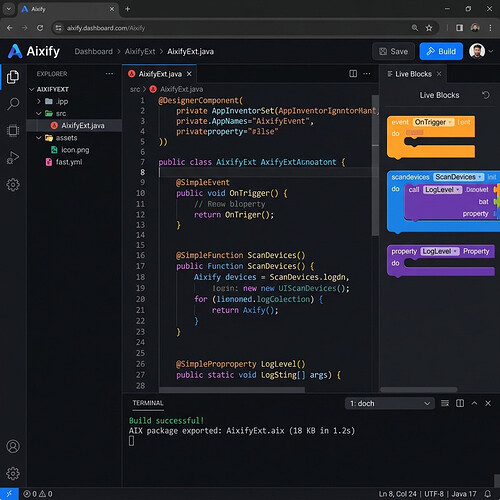Select the Live Blocks panel tab

tap(413, 74)
